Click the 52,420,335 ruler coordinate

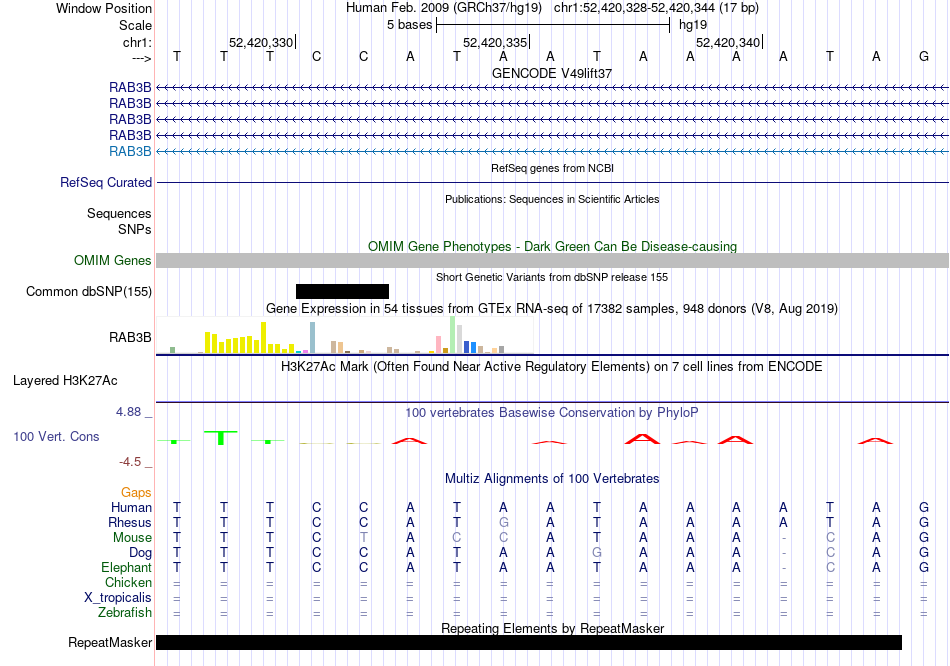tap(495, 42)
